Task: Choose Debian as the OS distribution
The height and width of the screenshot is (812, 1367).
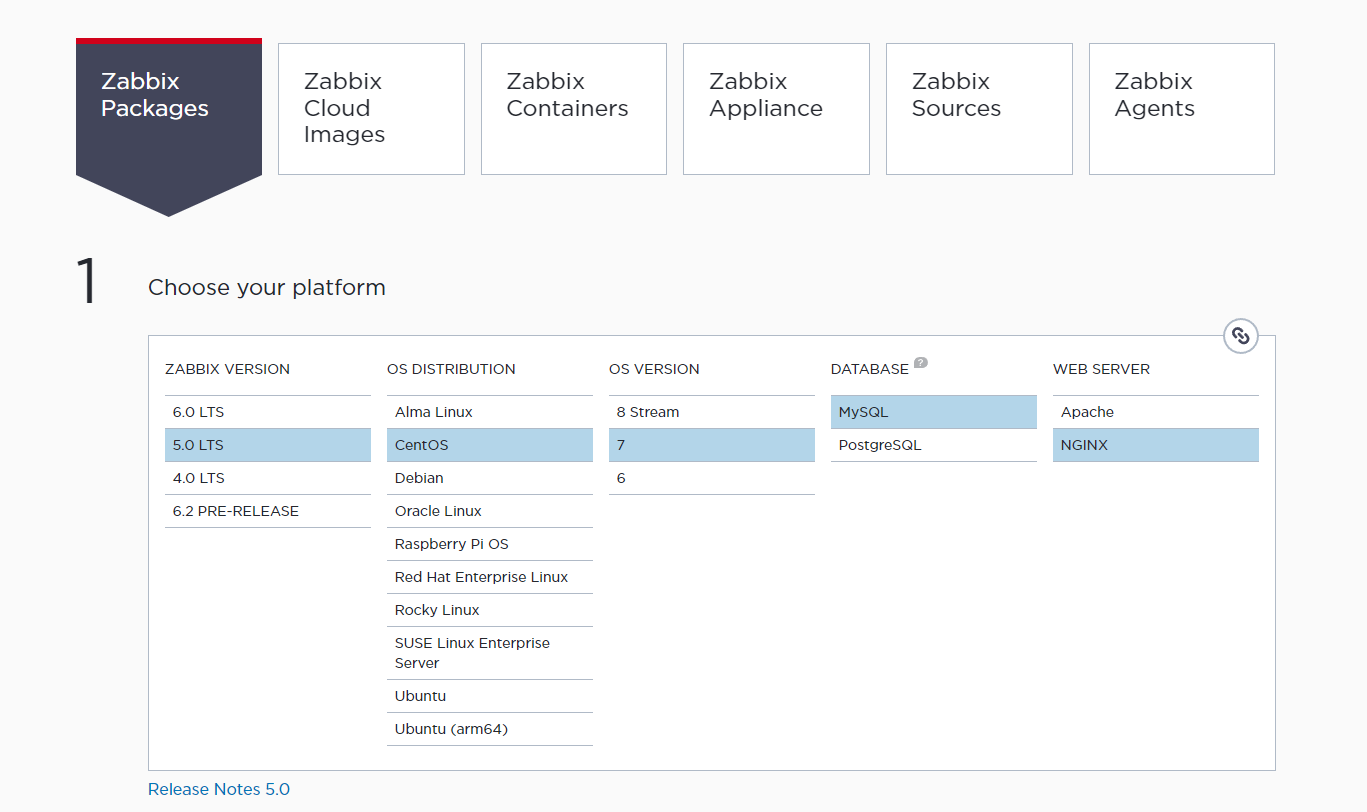Action: (489, 478)
